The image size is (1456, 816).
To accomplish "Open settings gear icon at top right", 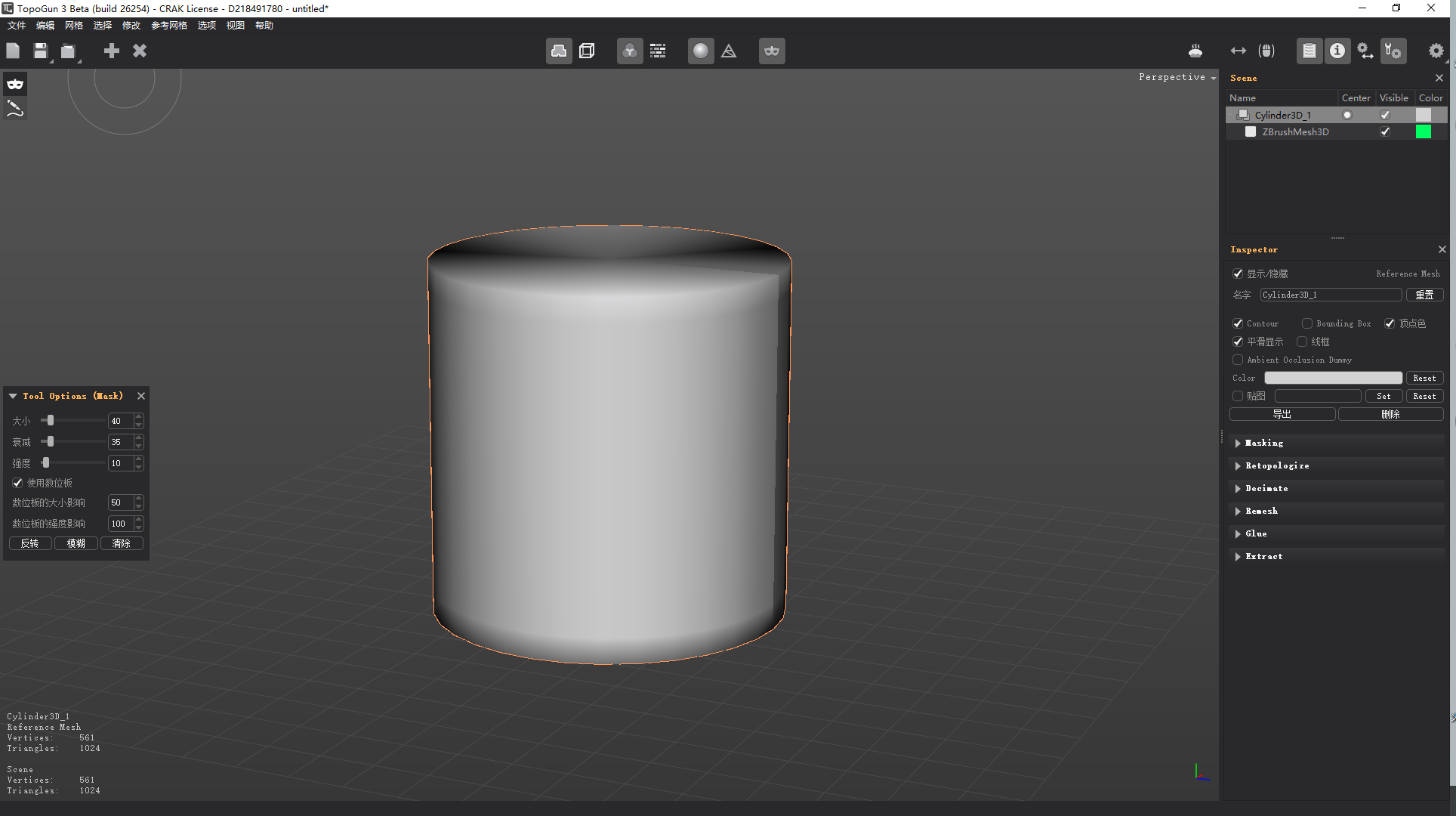I will coord(1436,51).
